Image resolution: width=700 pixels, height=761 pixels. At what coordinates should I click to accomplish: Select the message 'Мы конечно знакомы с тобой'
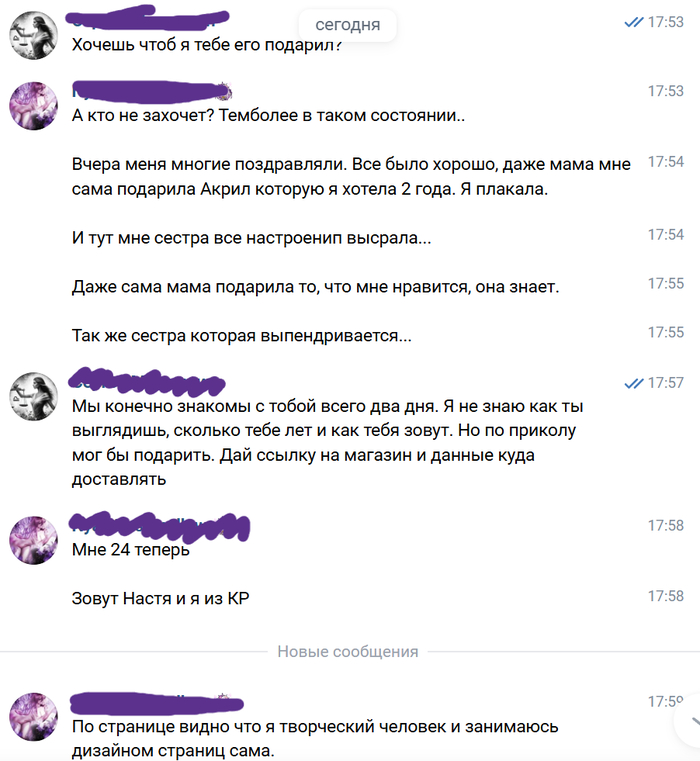tap(328, 442)
